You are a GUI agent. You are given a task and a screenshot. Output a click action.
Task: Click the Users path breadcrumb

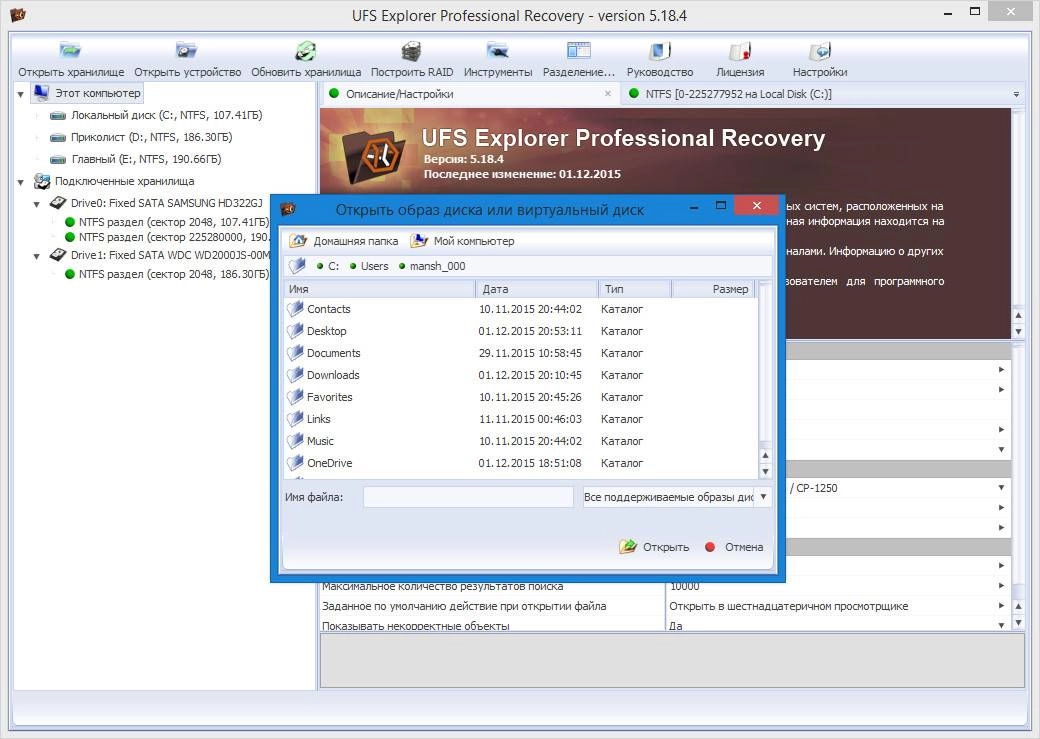point(369,266)
